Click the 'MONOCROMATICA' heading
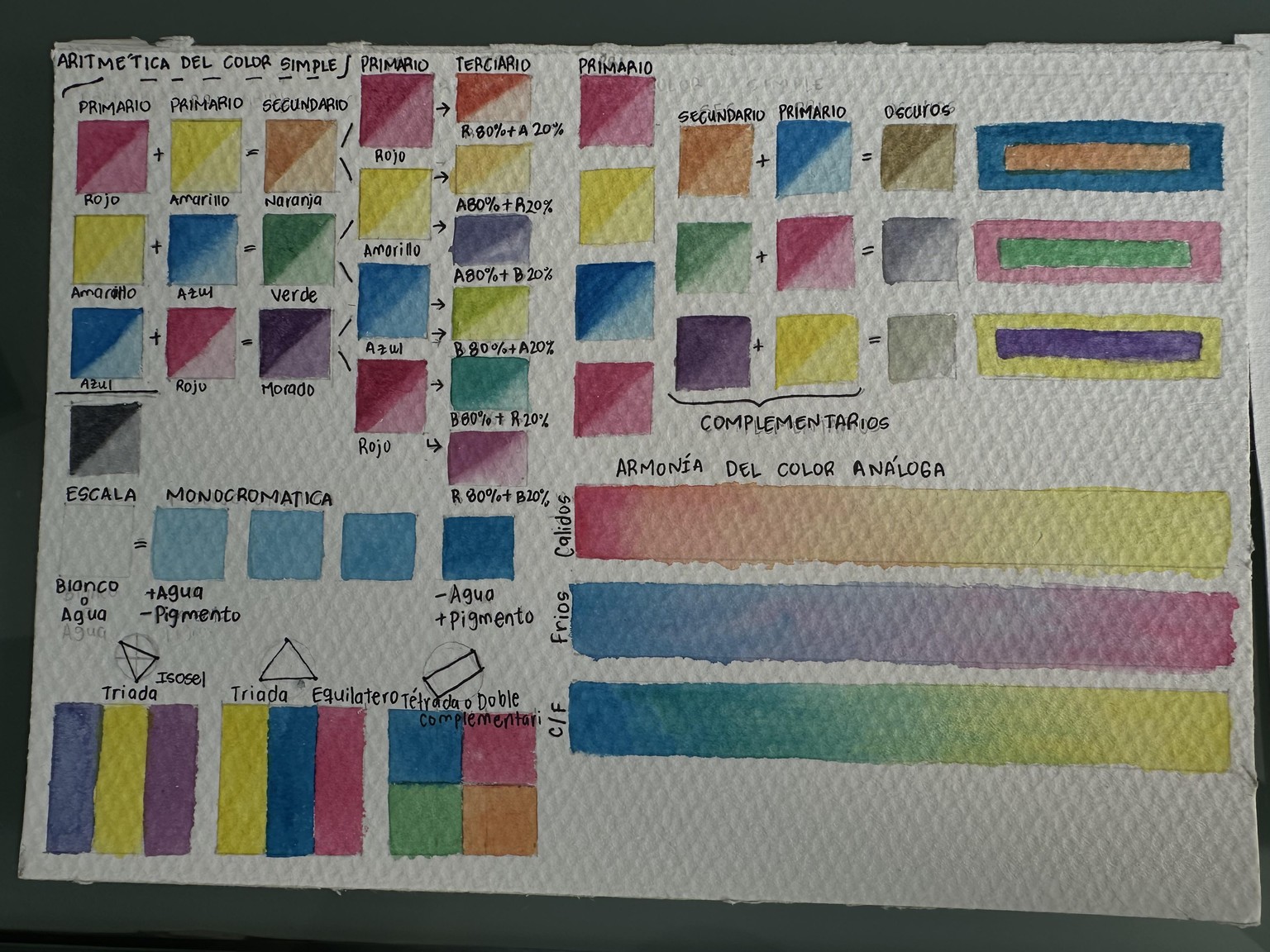 pos(250,497)
